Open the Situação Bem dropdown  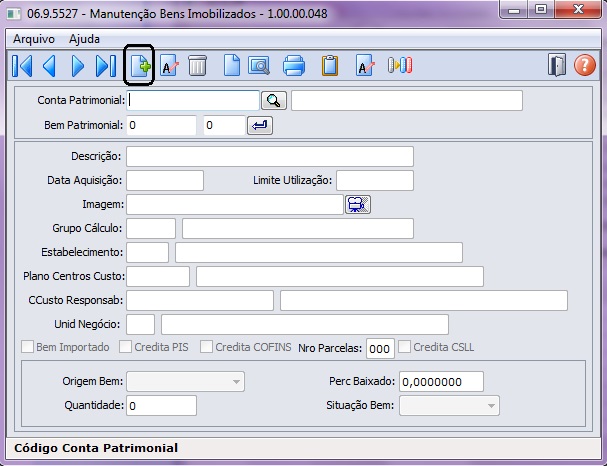449,406
